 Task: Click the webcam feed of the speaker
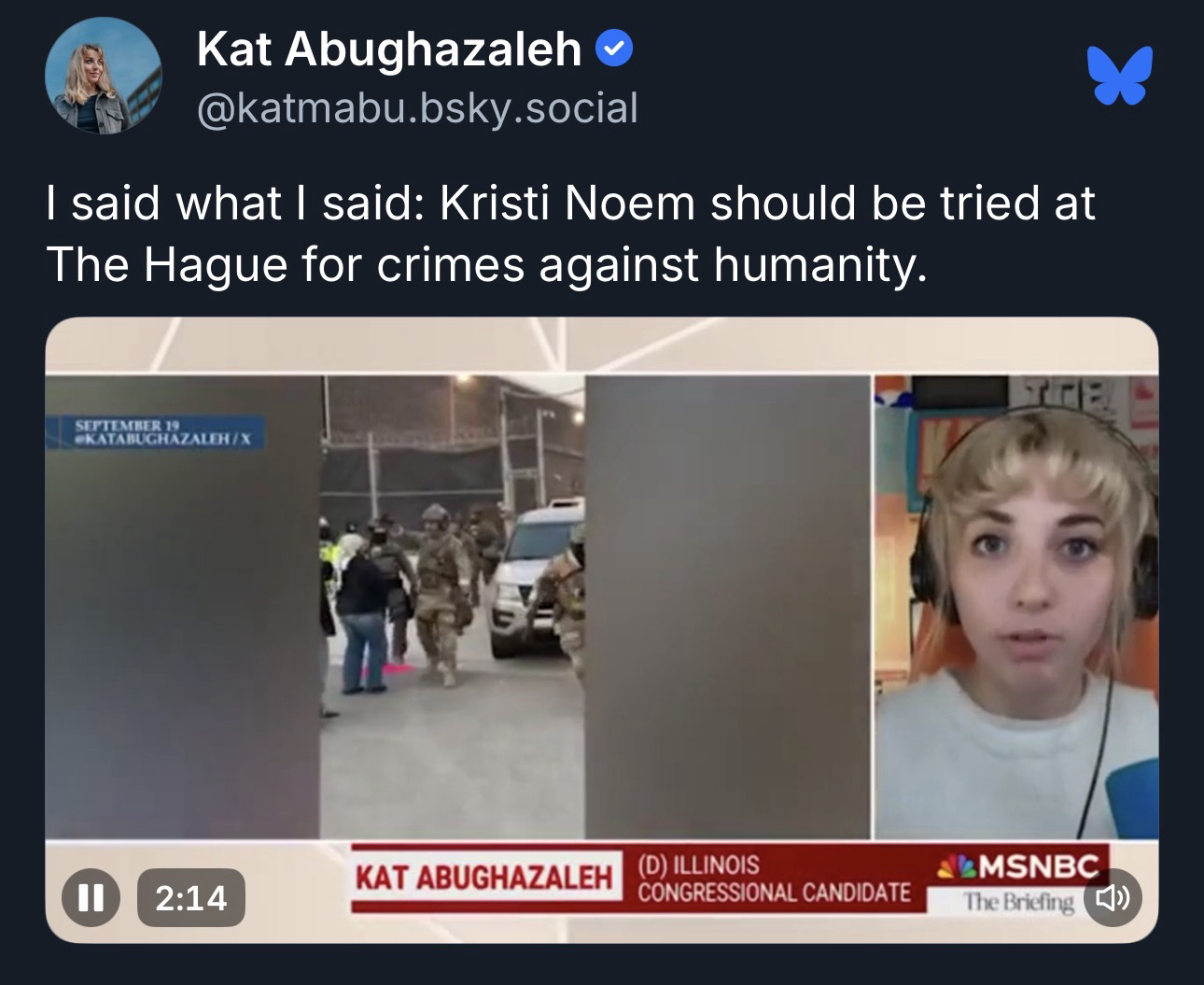pos(1015,607)
